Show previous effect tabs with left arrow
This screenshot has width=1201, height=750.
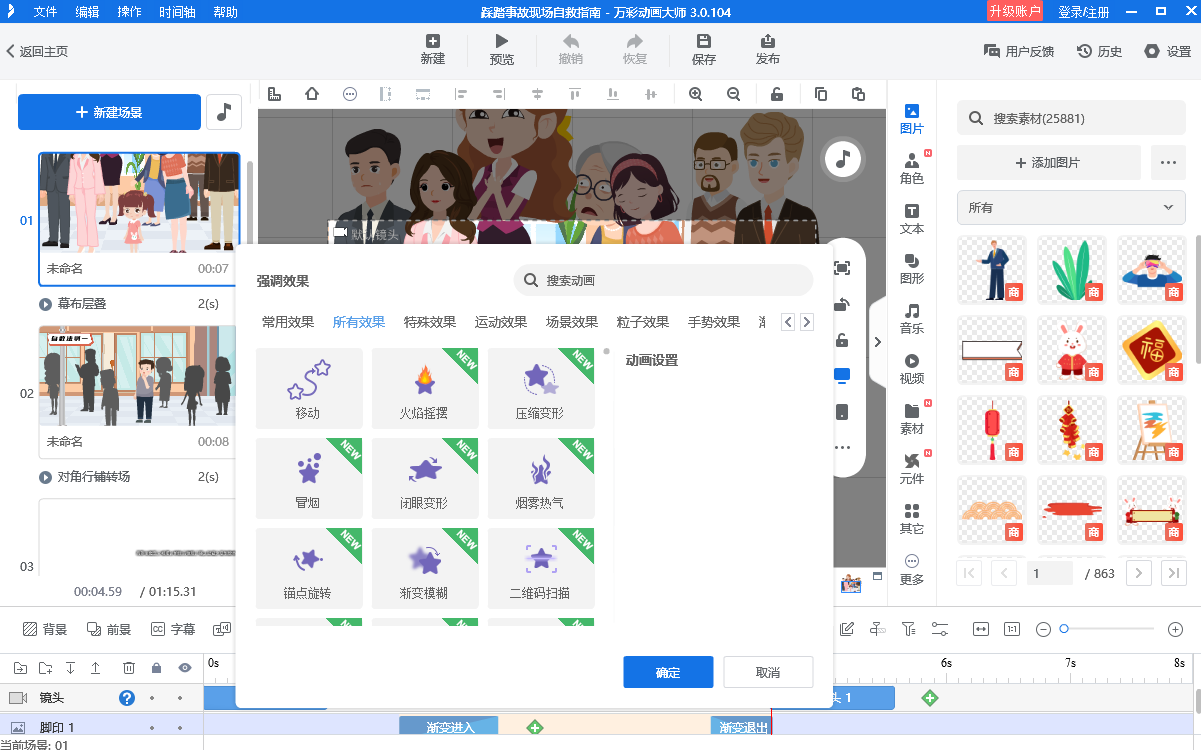click(x=788, y=322)
